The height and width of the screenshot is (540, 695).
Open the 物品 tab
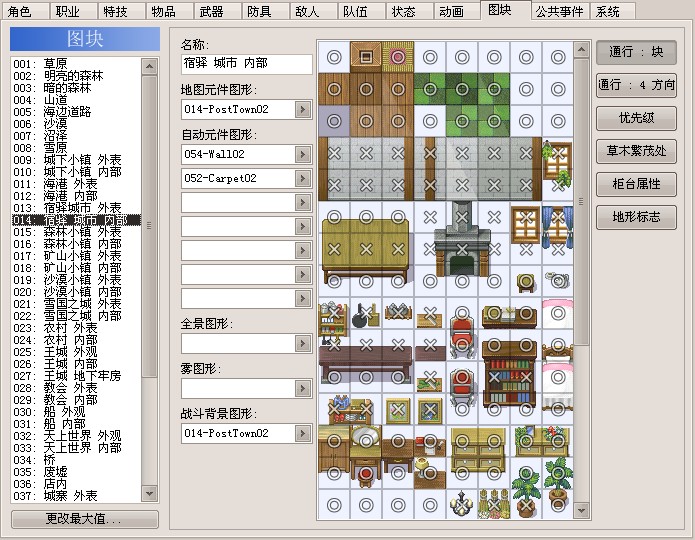click(169, 11)
